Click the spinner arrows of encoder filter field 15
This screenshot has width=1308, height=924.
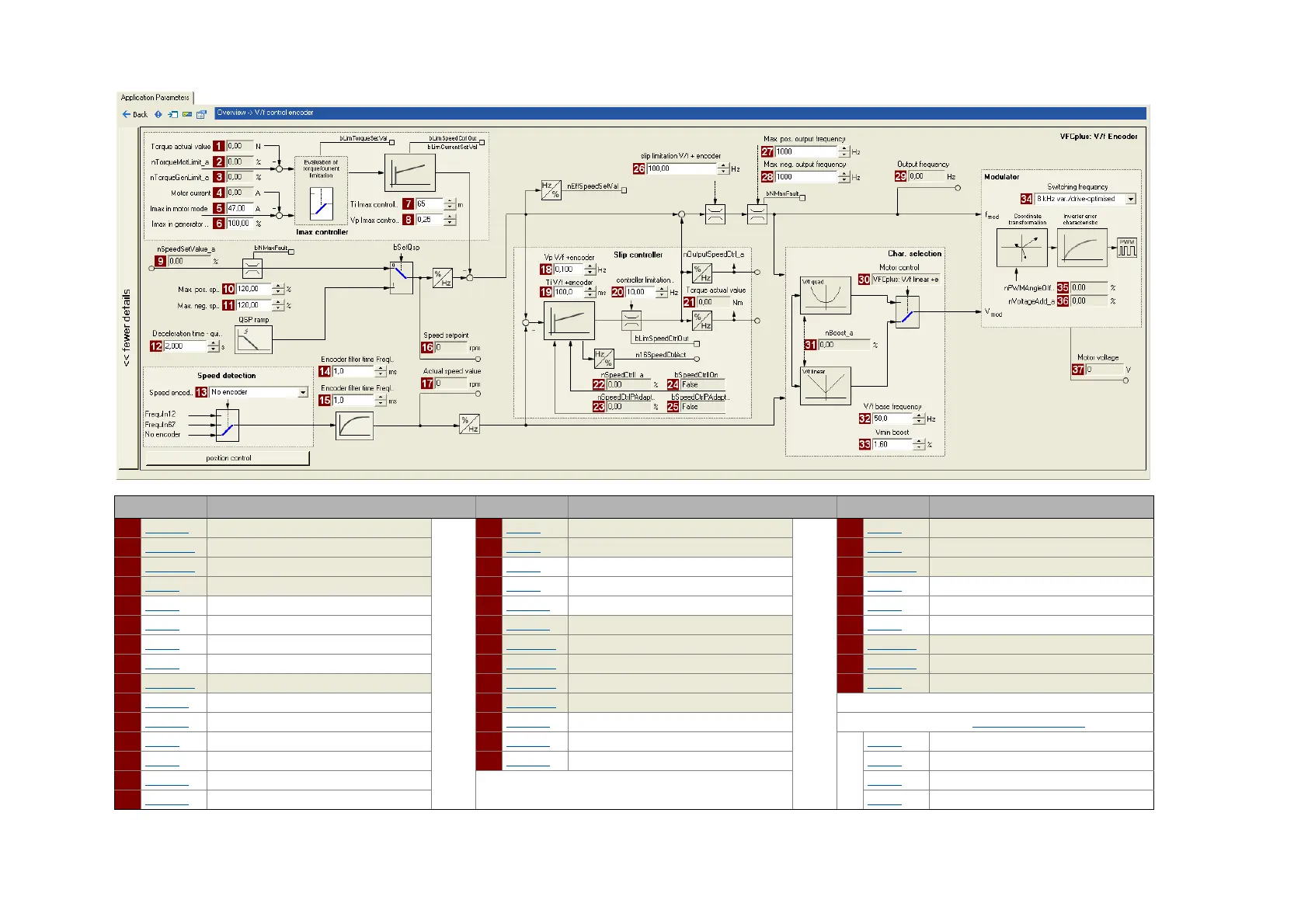coord(381,401)
